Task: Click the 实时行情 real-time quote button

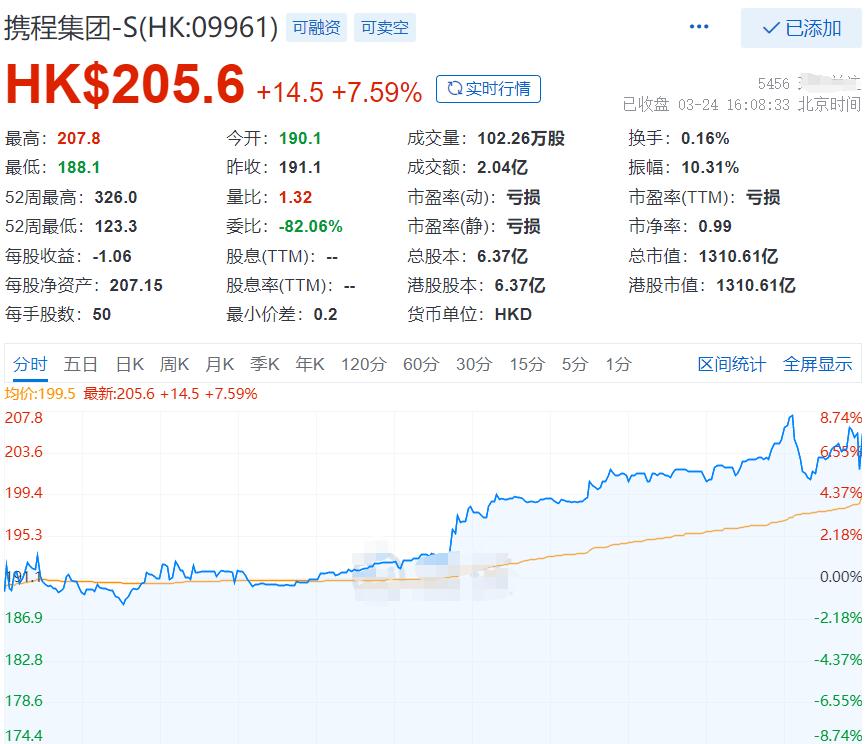Action: tap(490, 89)
